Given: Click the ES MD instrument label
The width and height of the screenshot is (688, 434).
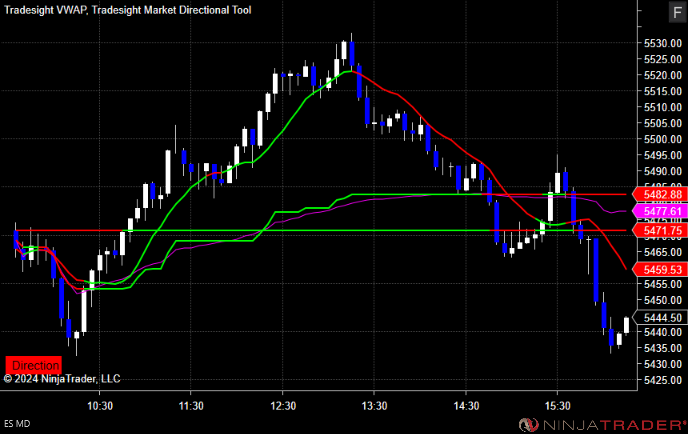Looking at the screenshot, I should coord(17,423).
